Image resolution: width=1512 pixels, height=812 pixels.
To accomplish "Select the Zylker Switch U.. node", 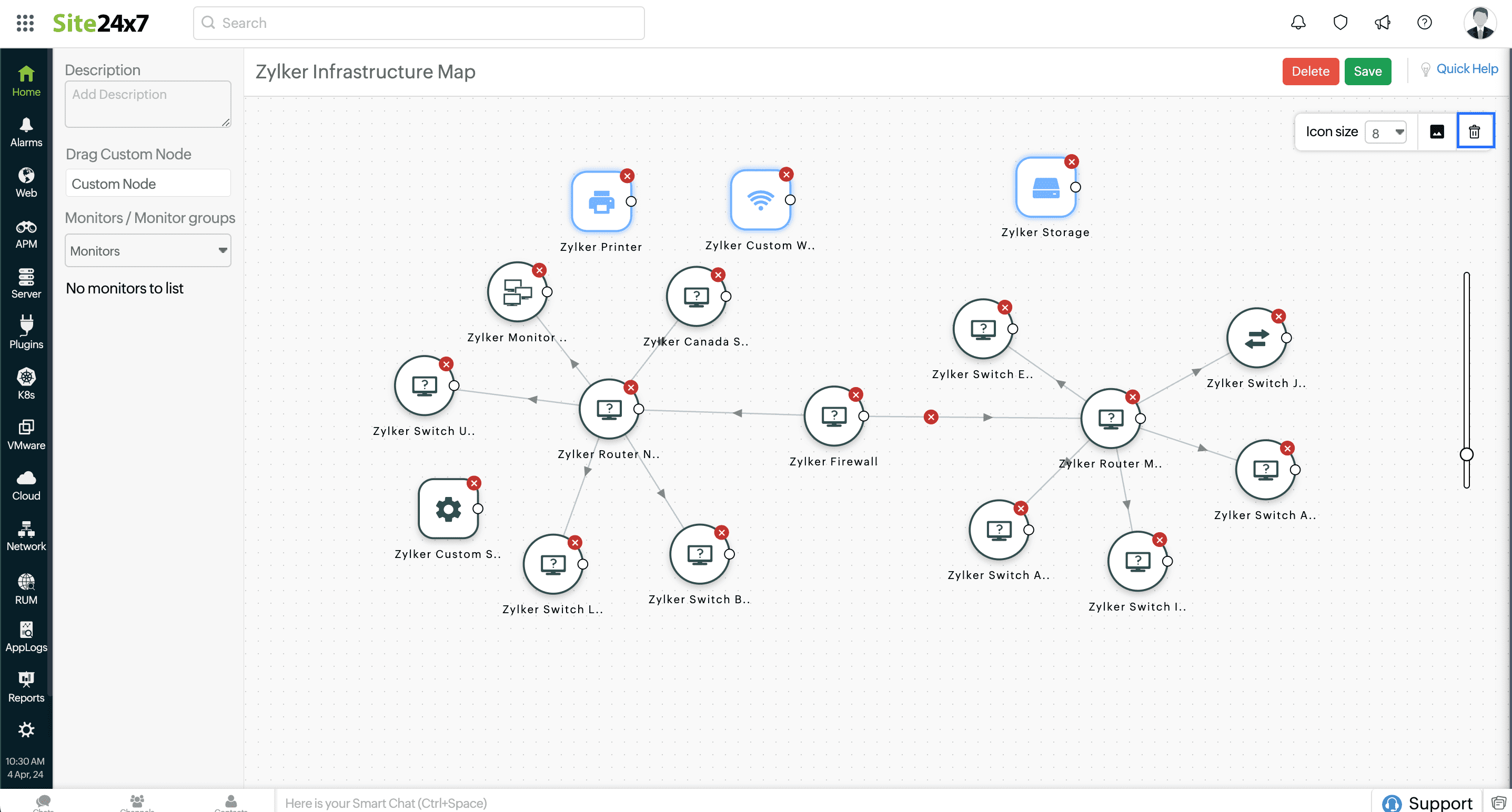I will coord(425,385).
